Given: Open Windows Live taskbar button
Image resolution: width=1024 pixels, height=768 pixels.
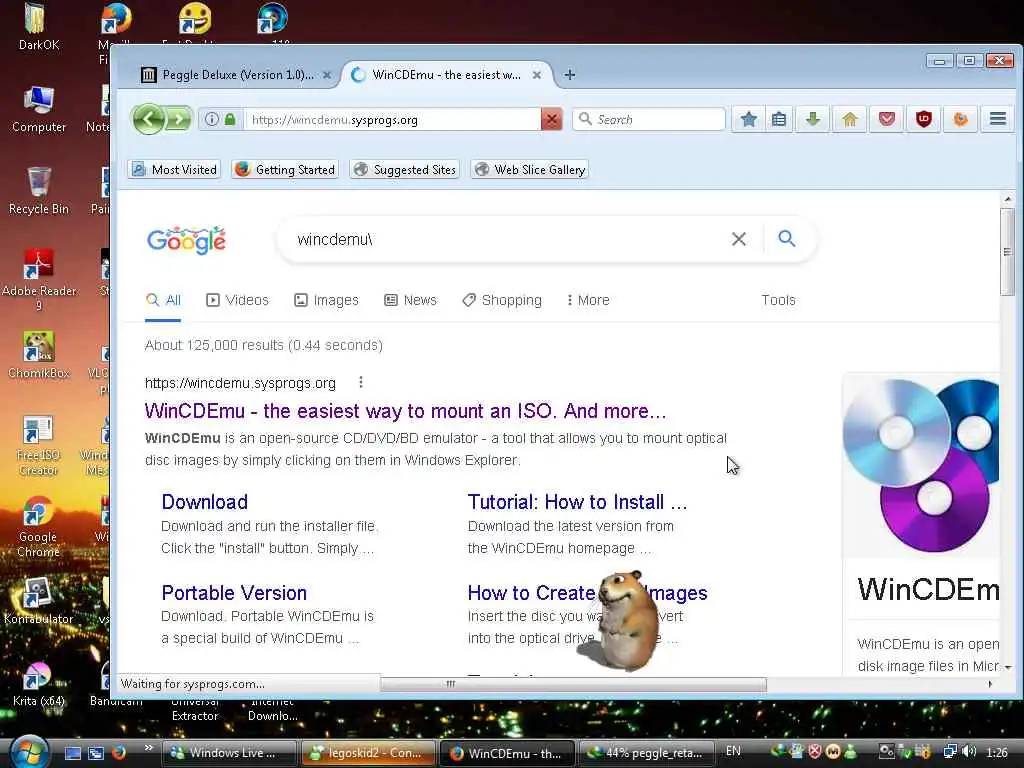Looking at the screenshot, I should (231, 753).
